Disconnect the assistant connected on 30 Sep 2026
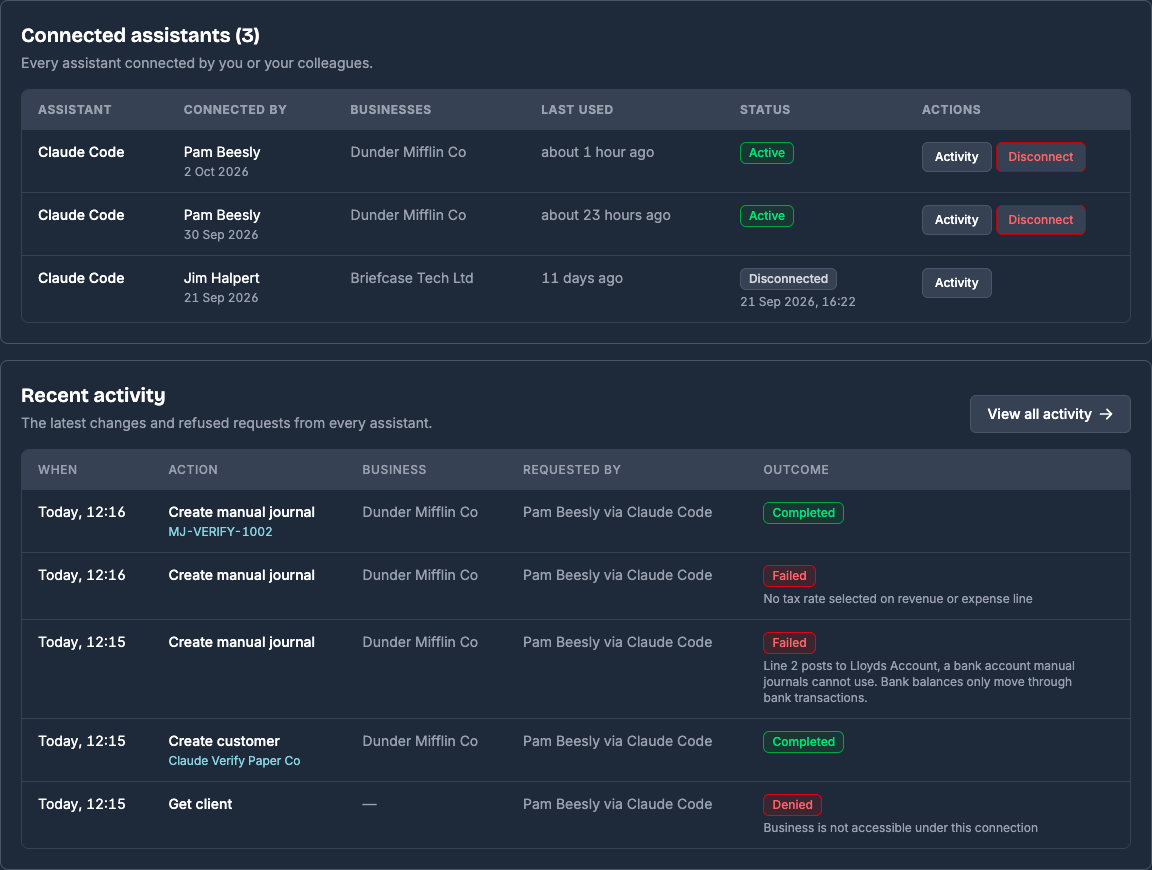This screenshot has width=1152, height=870. (x=1040, y=220)
